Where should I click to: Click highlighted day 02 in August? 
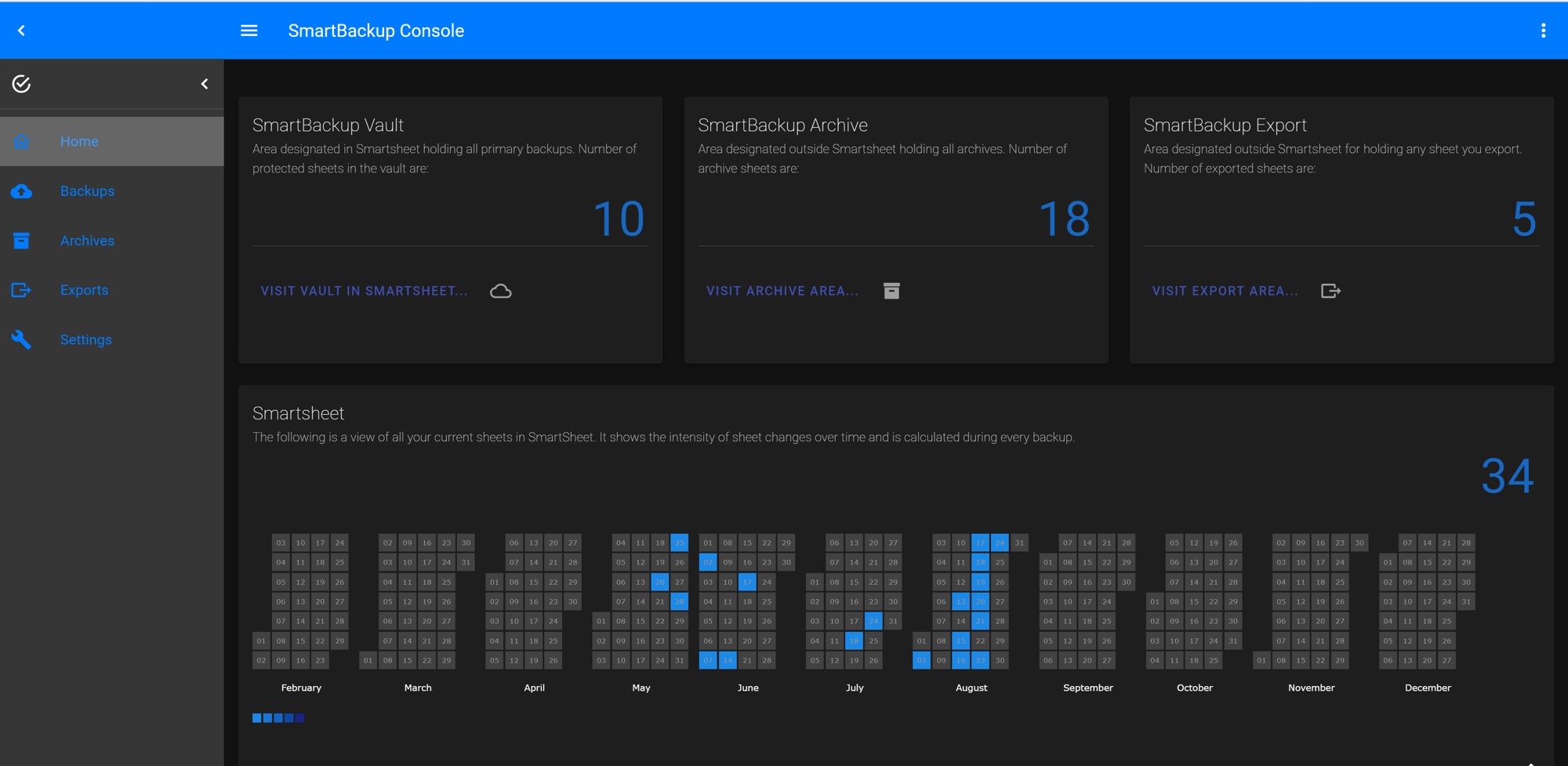tap(921, 660)
